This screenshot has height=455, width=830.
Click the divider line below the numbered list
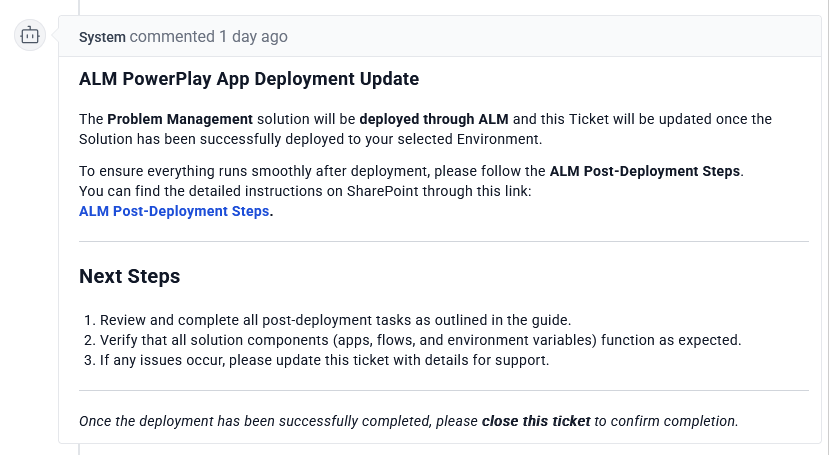(x=443, y=390)
